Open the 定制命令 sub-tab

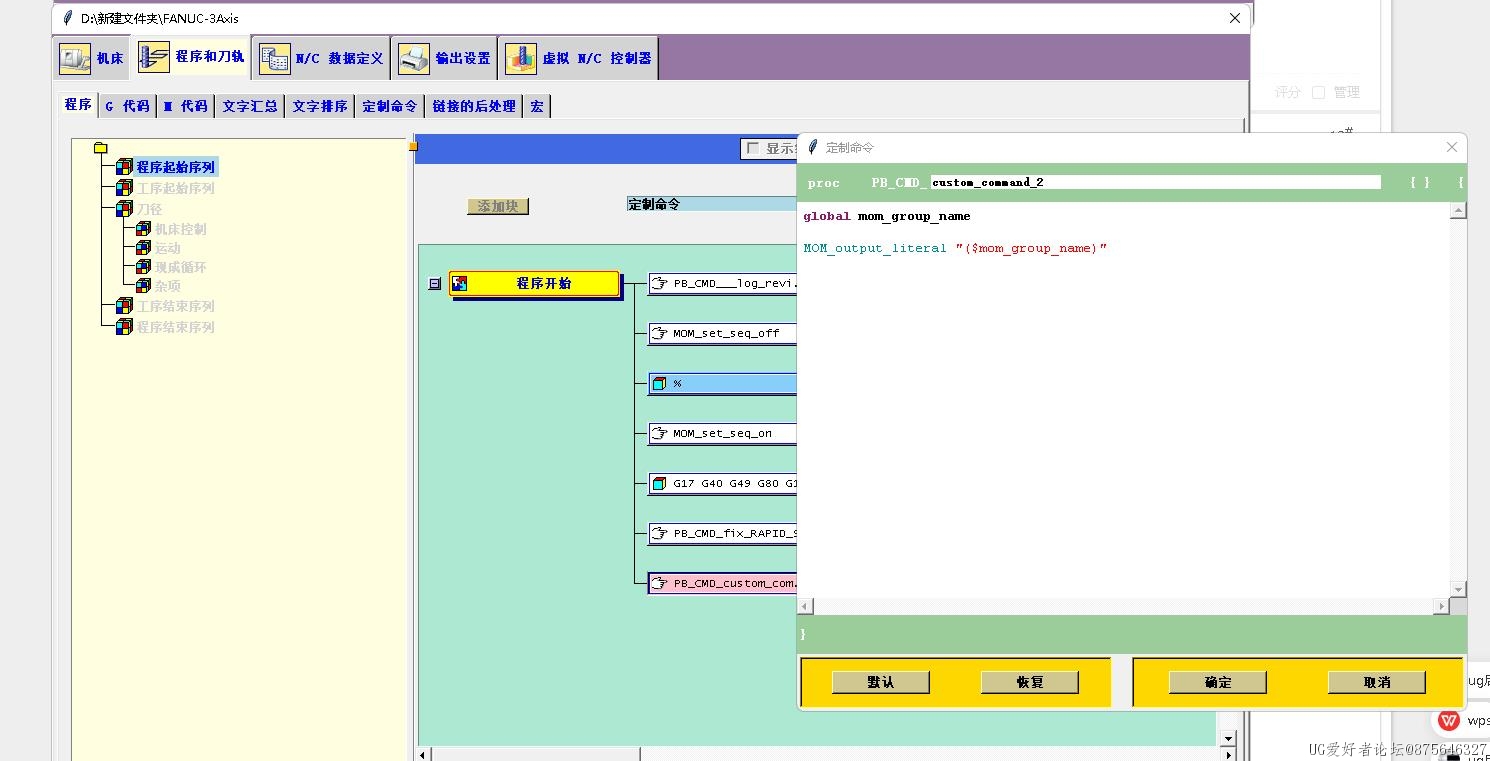[390, 106]
